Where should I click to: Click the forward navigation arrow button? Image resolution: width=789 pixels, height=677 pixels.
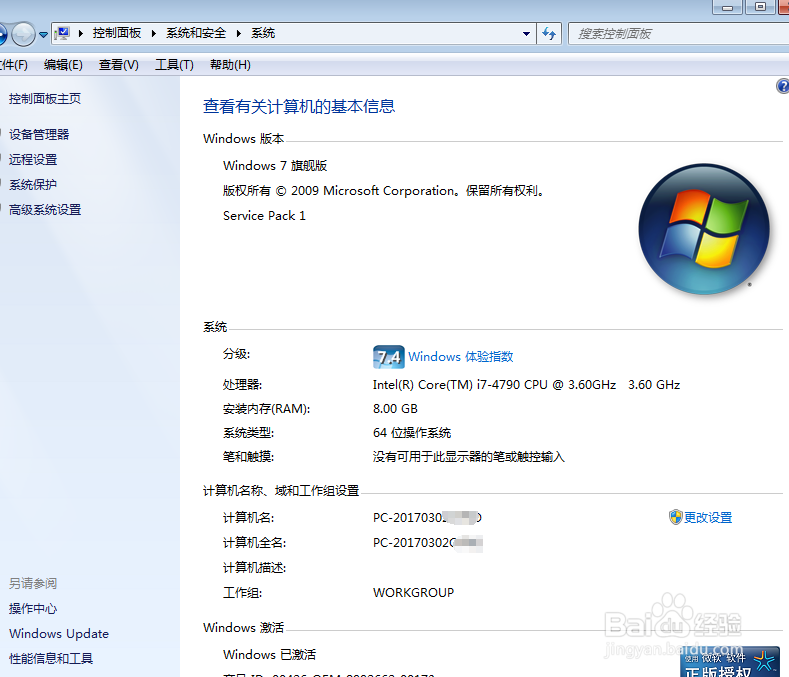[x=23, y=34]
